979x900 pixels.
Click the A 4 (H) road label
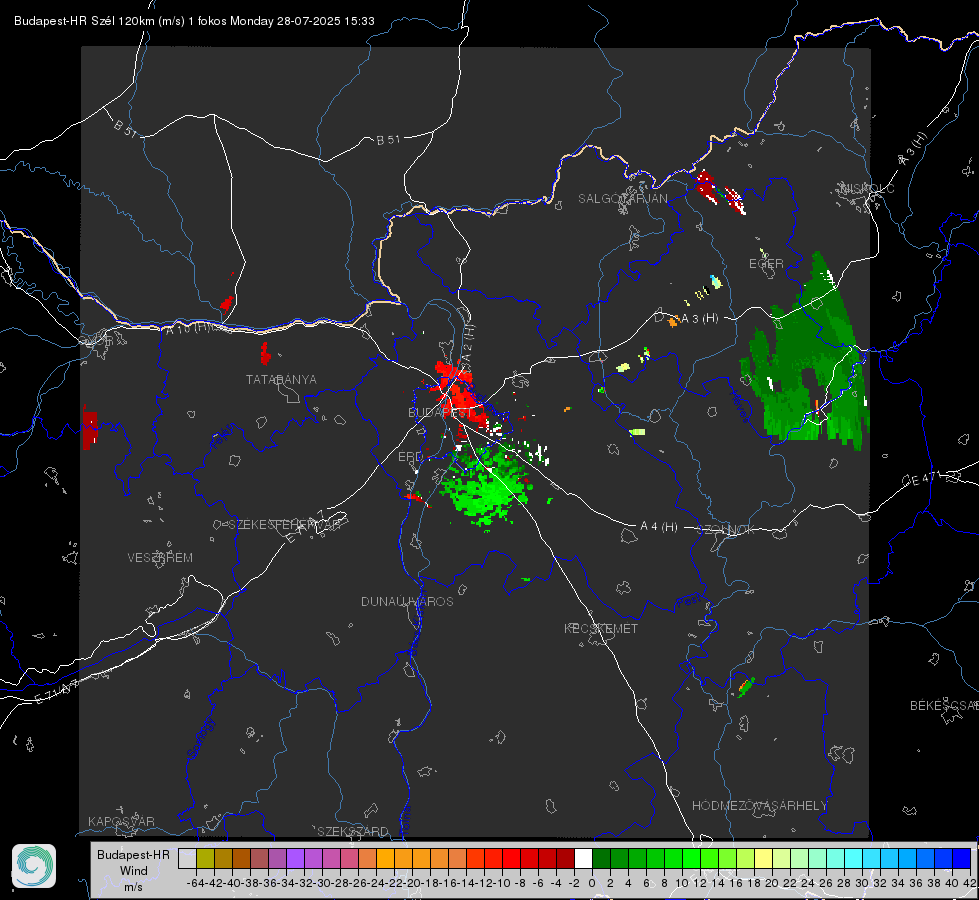point(659,527)
